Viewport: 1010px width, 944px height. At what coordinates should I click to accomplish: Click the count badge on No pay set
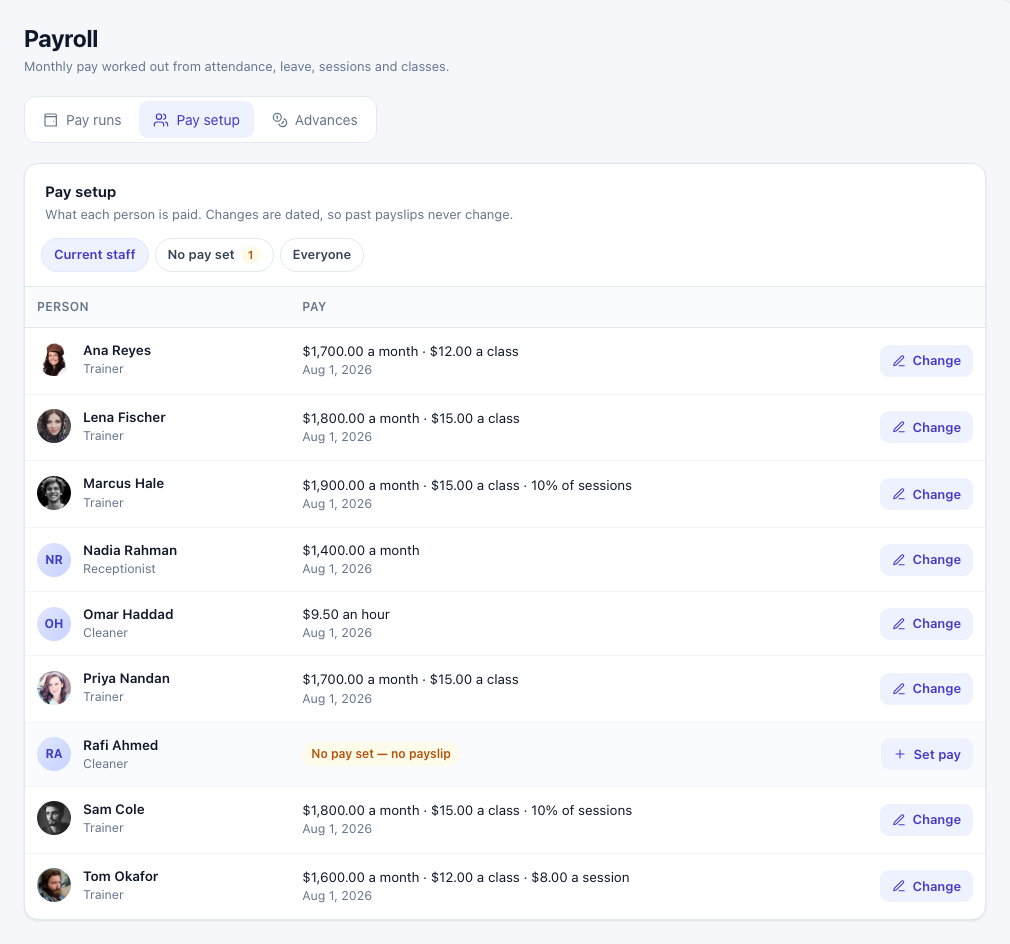(x=251, y=255)
